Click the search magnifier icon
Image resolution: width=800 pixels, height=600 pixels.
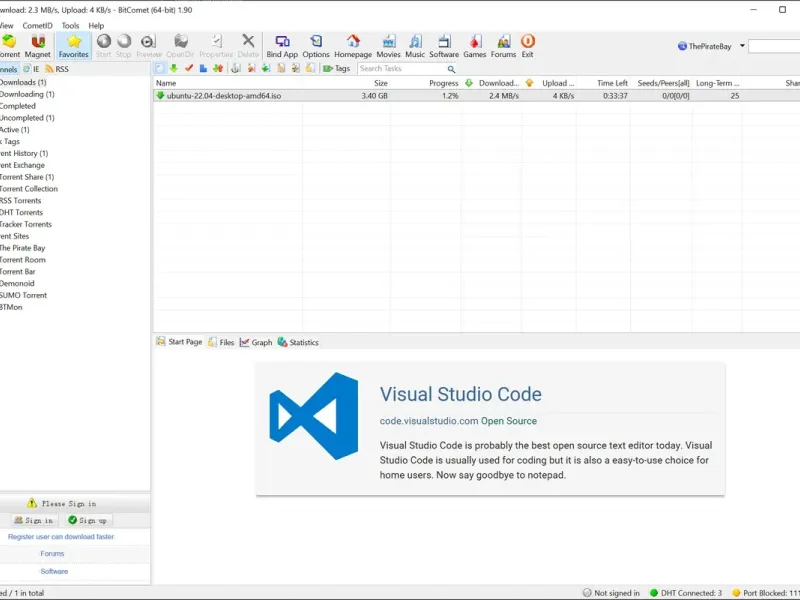(x=451, y=69)
